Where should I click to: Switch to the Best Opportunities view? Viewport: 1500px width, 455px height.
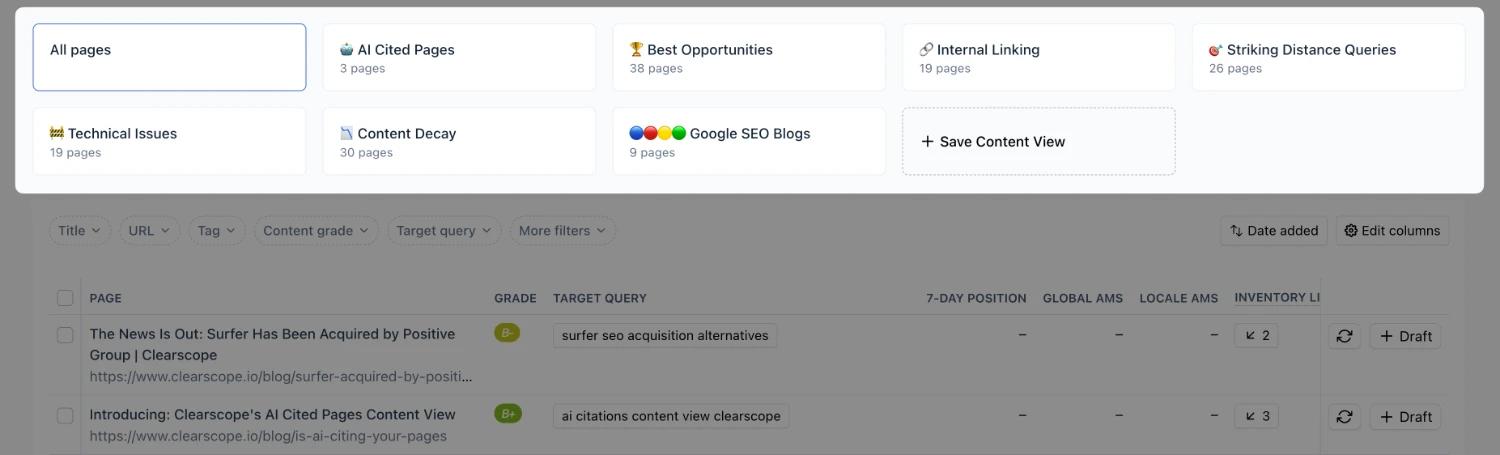749,57
